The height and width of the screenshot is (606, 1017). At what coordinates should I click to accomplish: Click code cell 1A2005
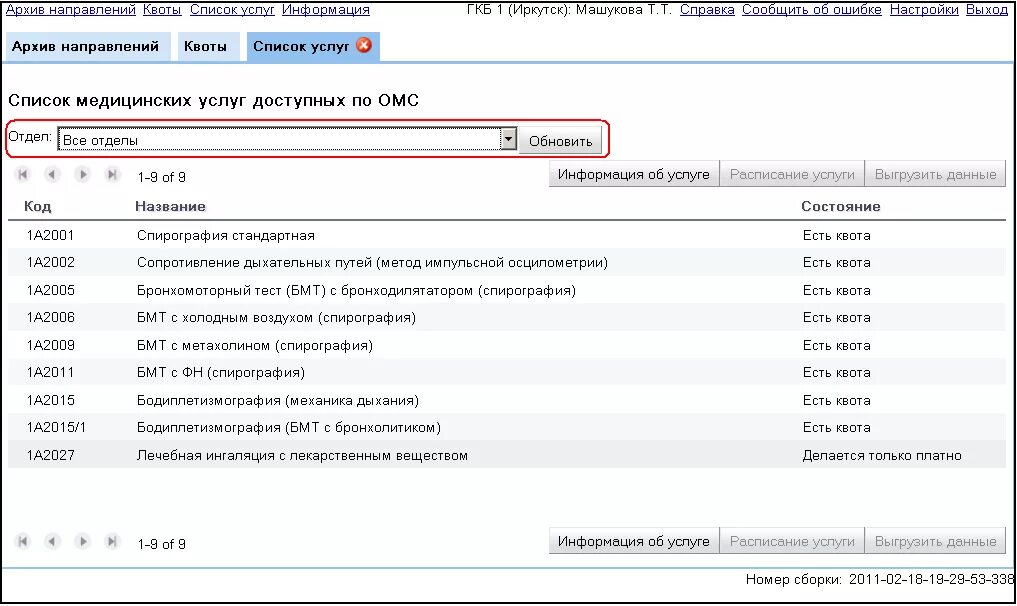pos(51,290)
